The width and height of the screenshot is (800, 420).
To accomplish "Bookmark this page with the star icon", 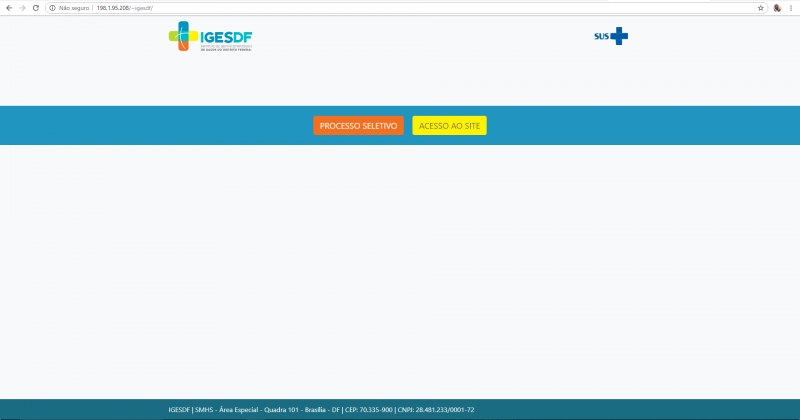I will click(761, 7).
